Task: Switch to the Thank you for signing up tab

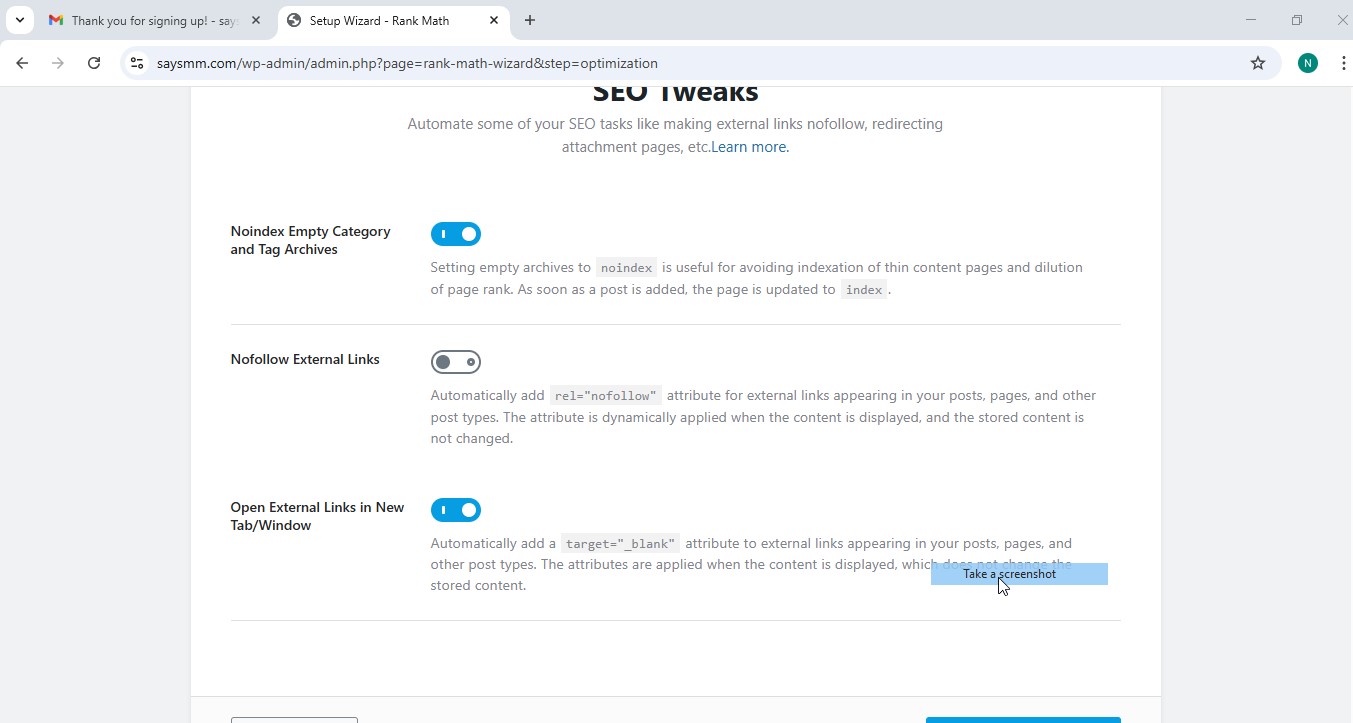Action: point(150,20)
